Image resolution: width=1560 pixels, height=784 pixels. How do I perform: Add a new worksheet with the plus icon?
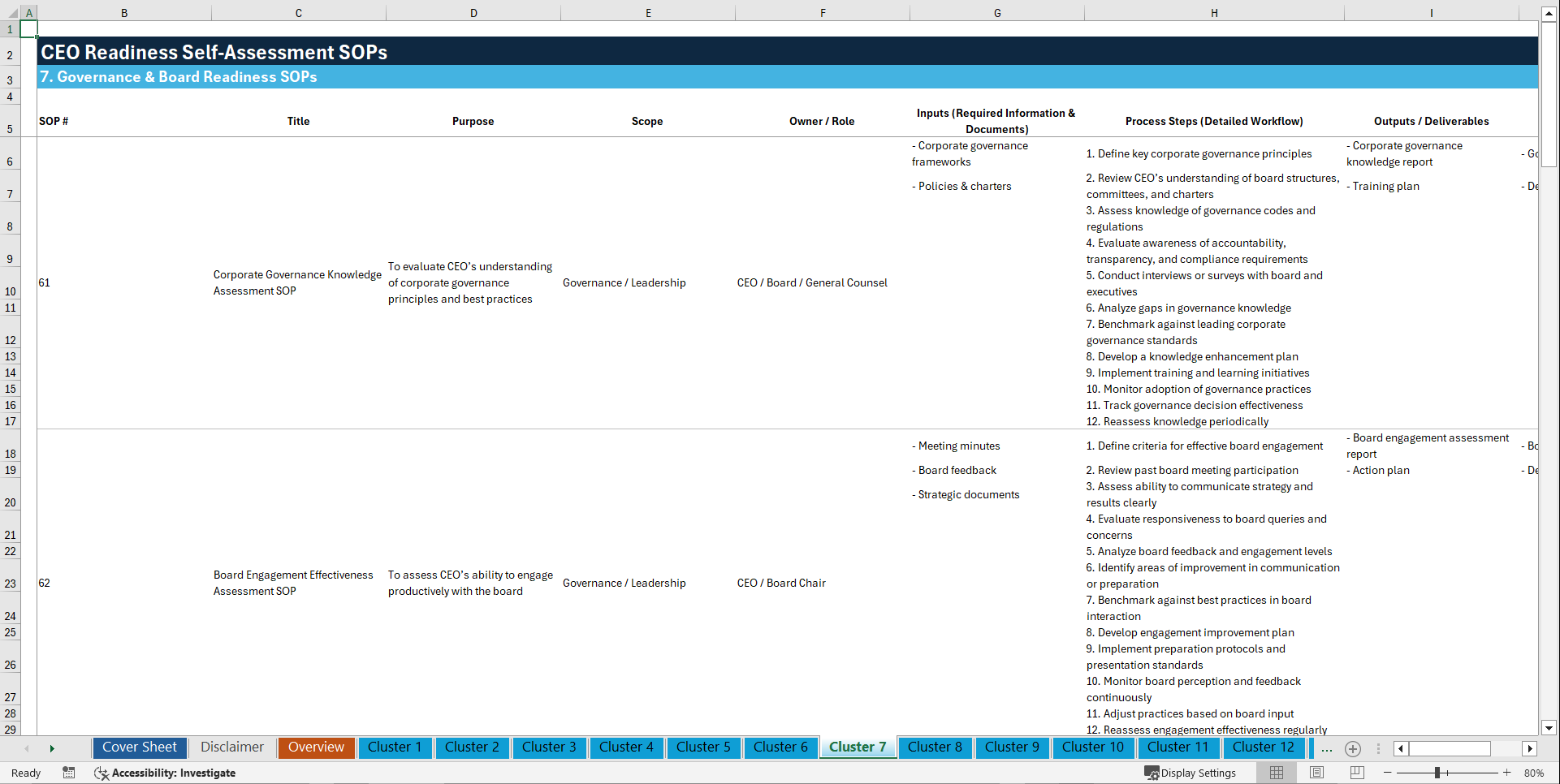coord(1353,748)
